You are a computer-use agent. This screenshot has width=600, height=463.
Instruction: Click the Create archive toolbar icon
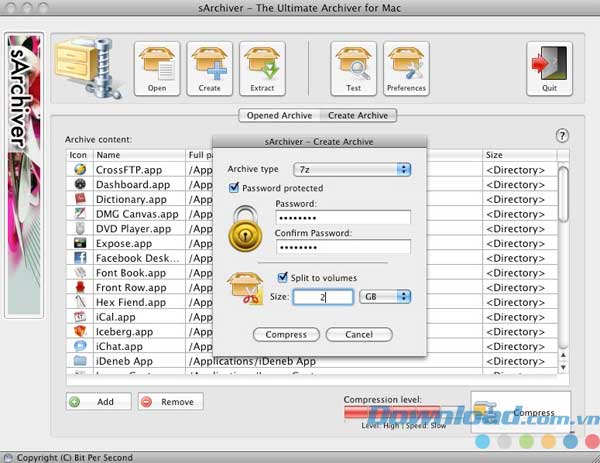click(209, 67)
